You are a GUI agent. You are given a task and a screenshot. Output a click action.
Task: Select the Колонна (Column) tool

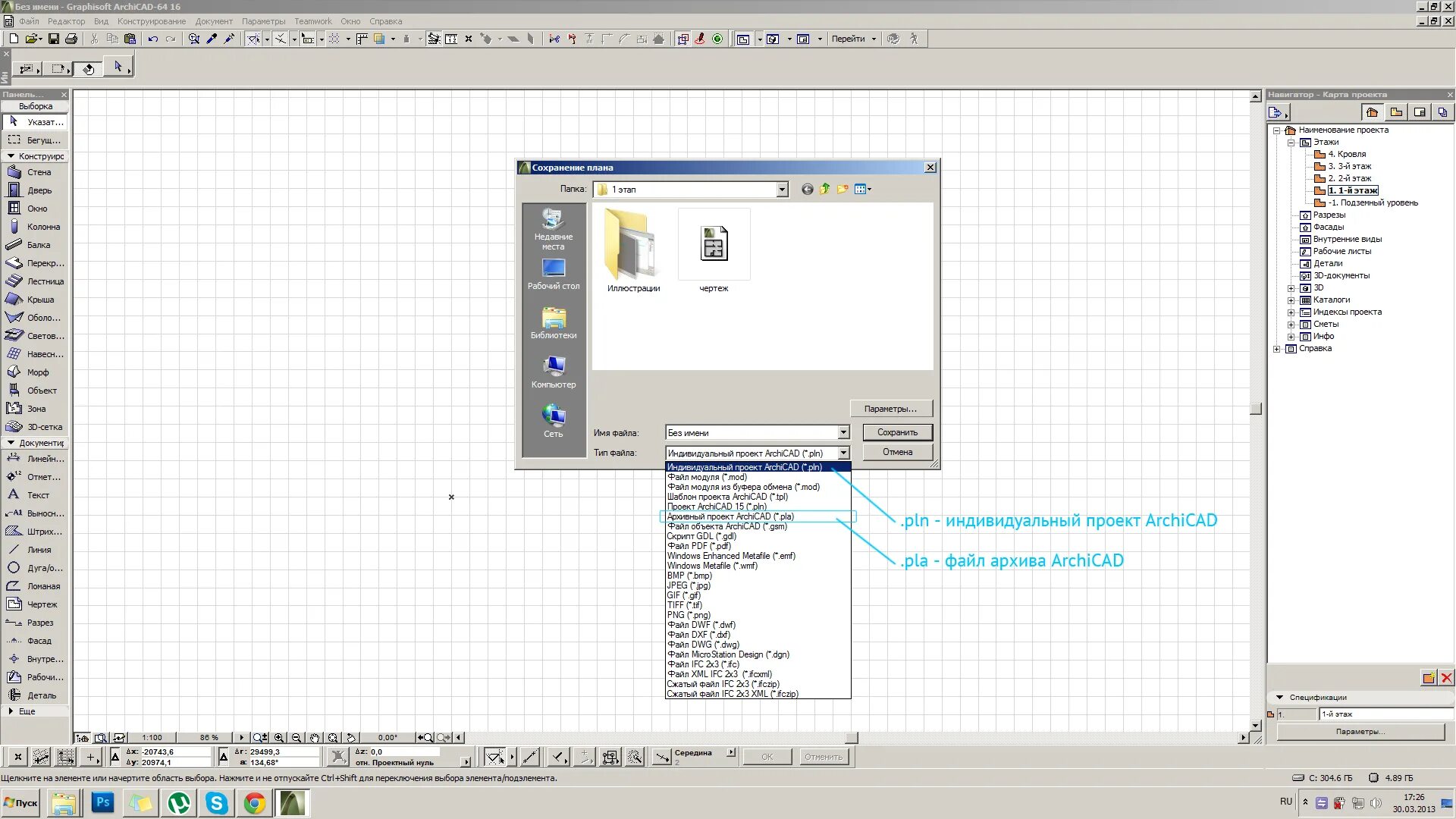pyautogui.click(x=35, y=227)
